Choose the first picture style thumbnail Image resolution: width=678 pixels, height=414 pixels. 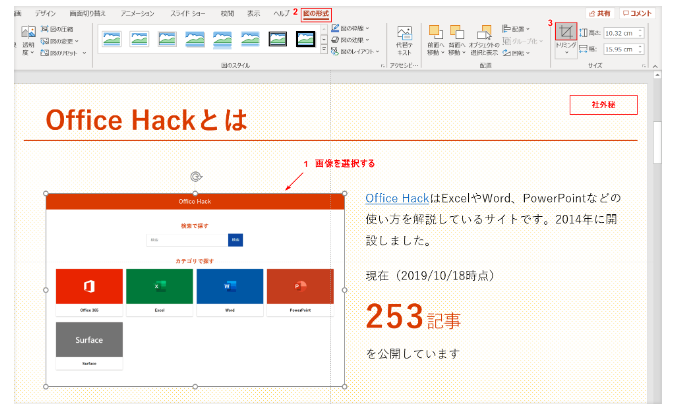point(110,40)
